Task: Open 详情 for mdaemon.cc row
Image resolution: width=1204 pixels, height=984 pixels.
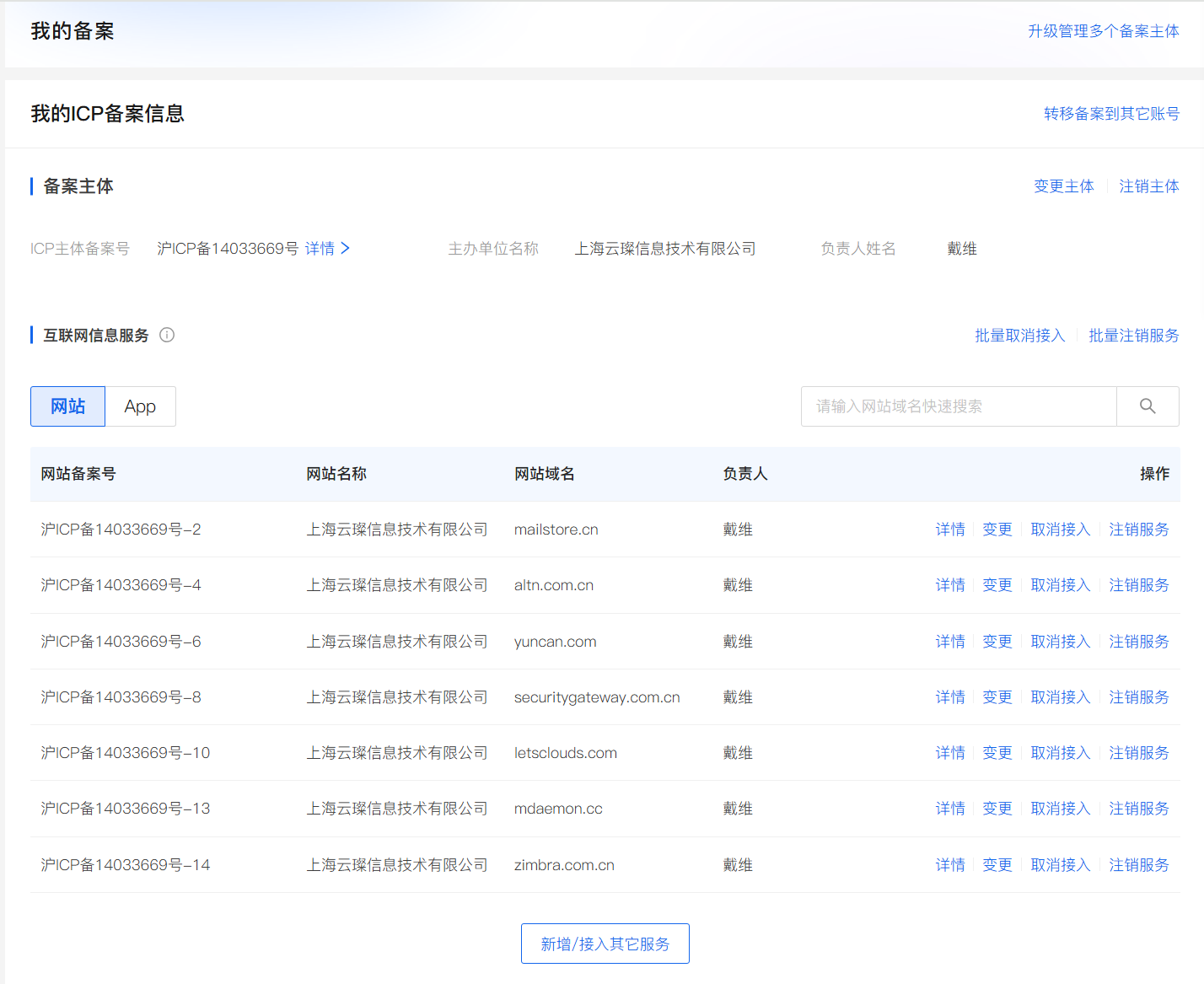Action: pyautogui.click(x=950, y=809)
